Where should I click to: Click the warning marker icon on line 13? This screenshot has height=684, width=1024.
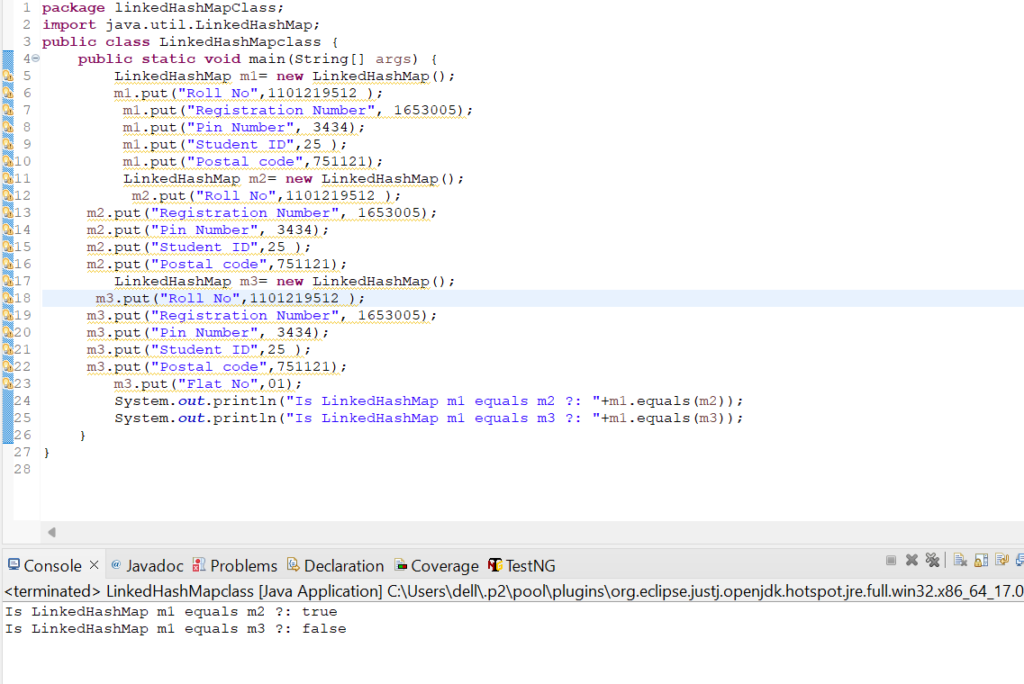pos(8,212)
